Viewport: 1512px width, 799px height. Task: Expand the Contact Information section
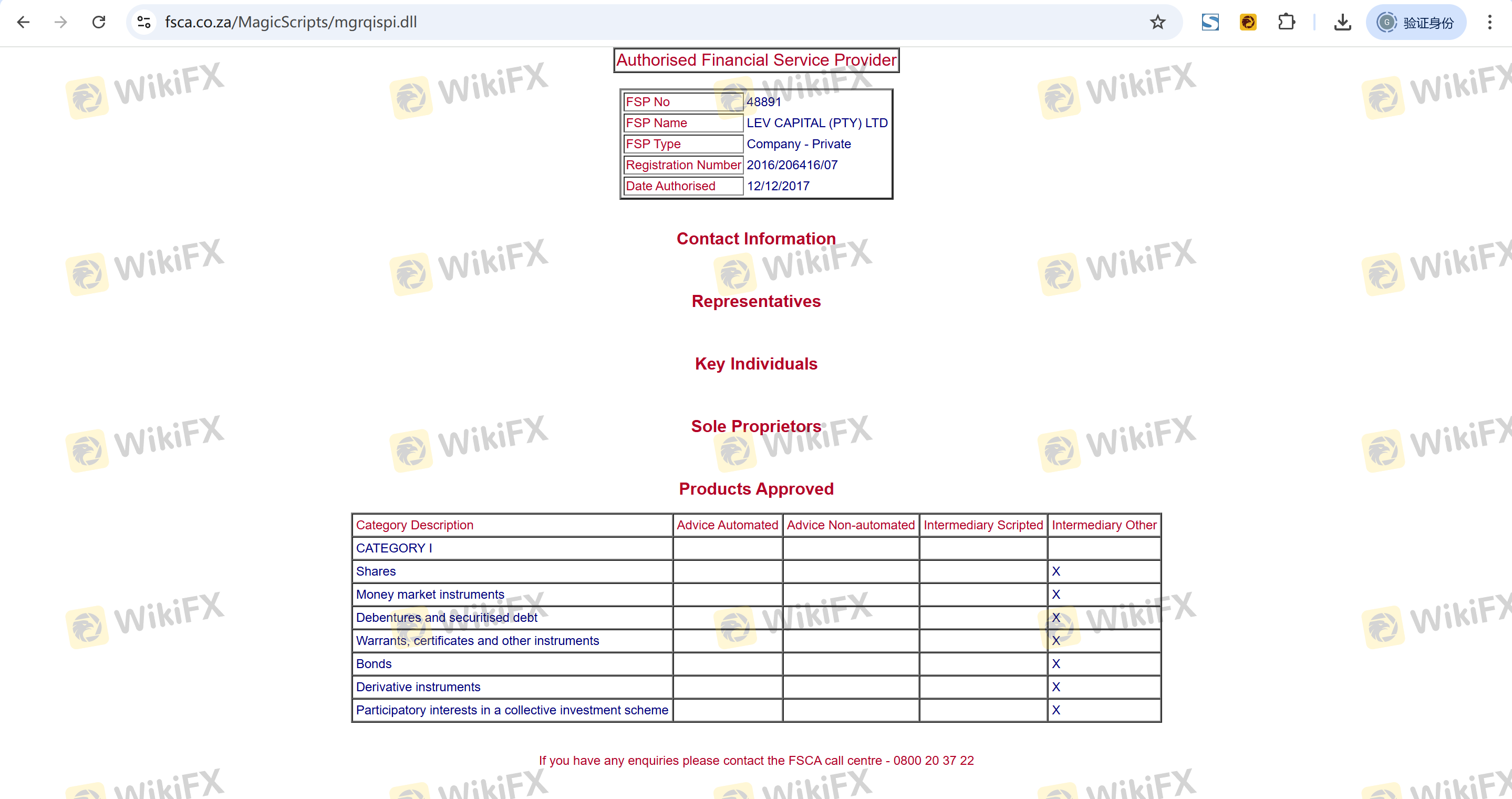[755, 238]
